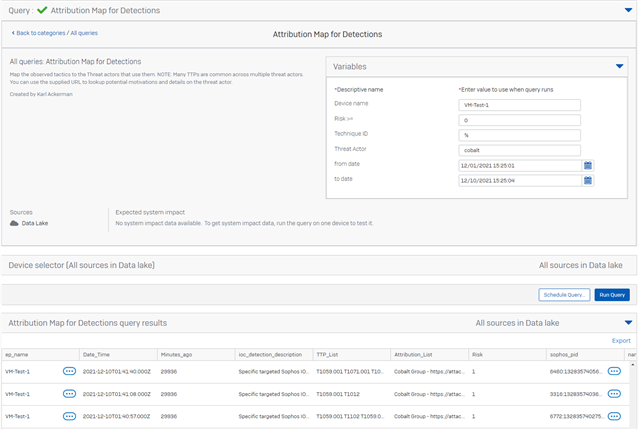Open the from date calendar picker
The width and height of the screenshot is (640, 430).
coord(588,165)
